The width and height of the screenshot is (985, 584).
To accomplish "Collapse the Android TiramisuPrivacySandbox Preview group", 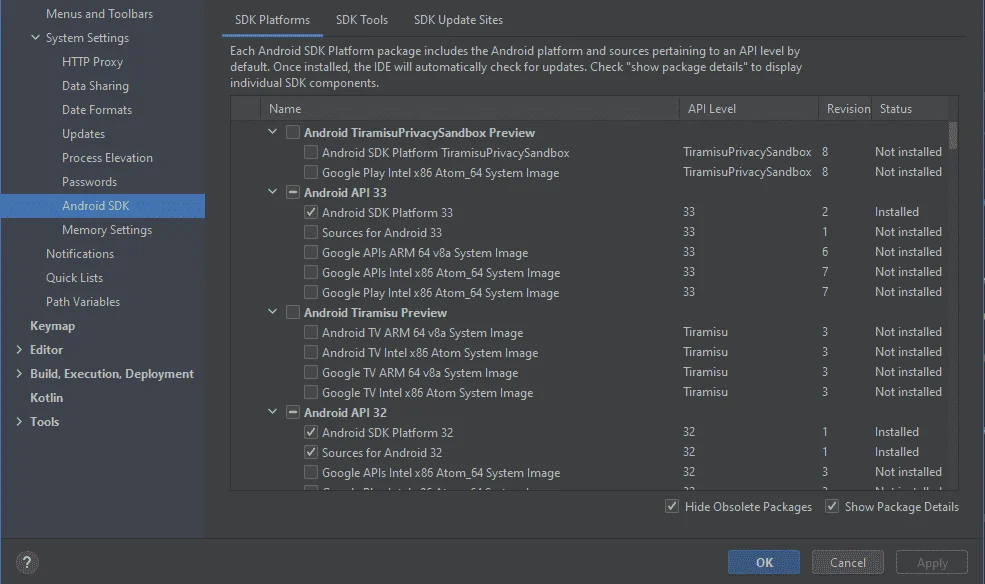I will (x=273, y=132).
